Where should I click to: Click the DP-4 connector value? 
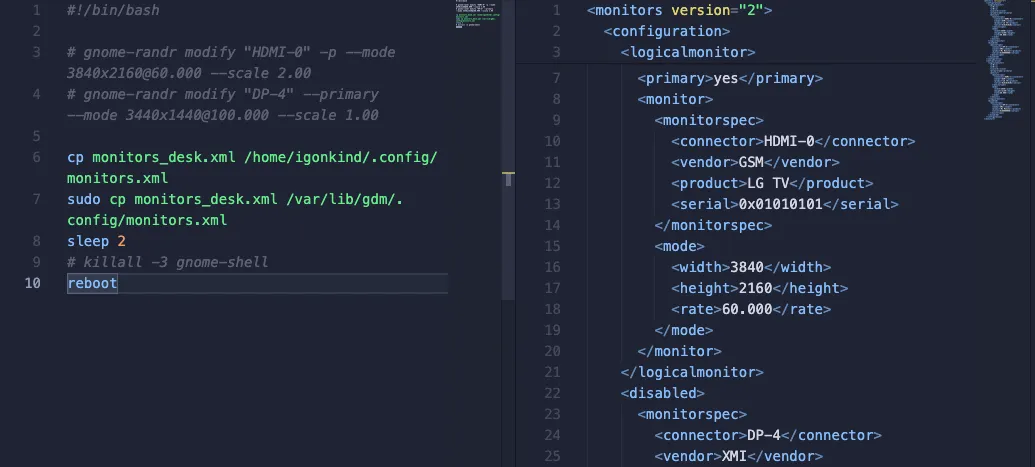(x=763, y=435)
